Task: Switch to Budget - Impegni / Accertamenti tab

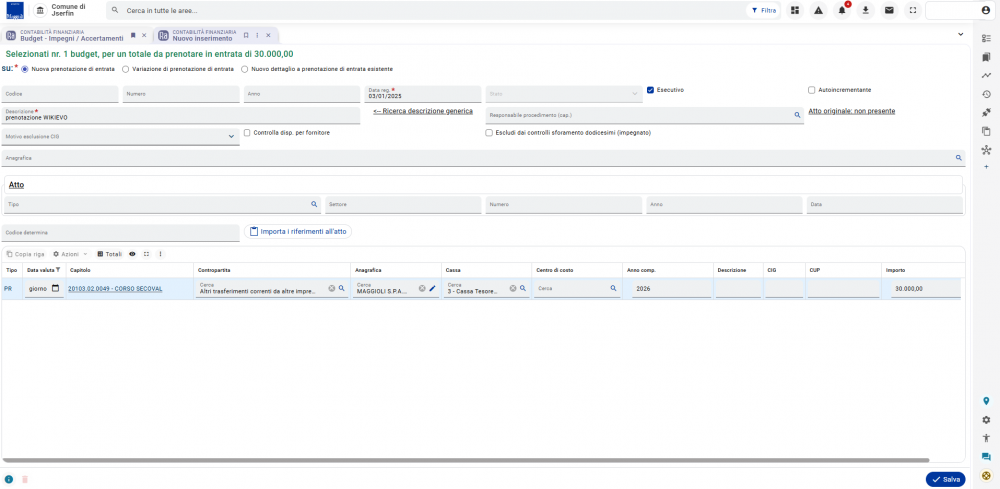Action: coord(71,36)
